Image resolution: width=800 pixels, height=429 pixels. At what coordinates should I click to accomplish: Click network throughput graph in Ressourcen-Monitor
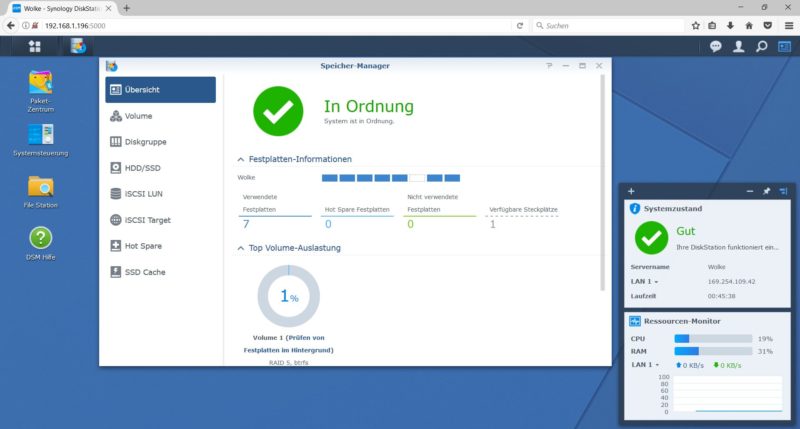coord(728,394)
